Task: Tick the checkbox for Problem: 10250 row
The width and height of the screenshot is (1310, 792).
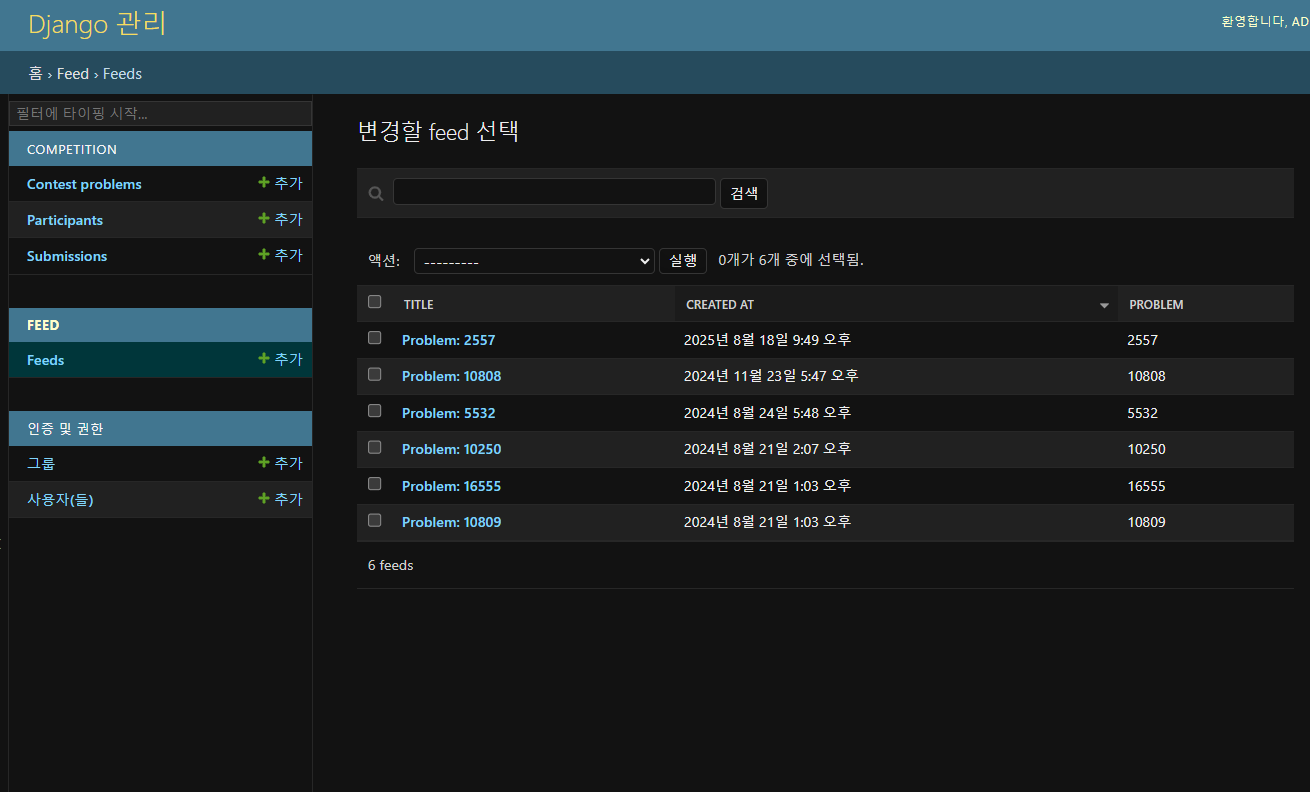Action: 375,447
